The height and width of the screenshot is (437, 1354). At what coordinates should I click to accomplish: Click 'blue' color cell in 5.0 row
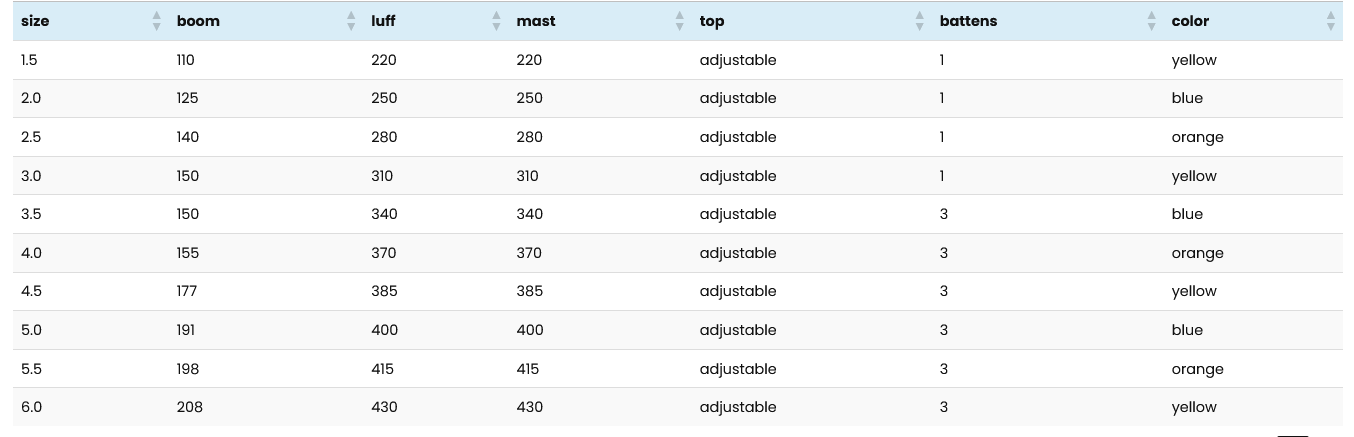click(1187, 330)
